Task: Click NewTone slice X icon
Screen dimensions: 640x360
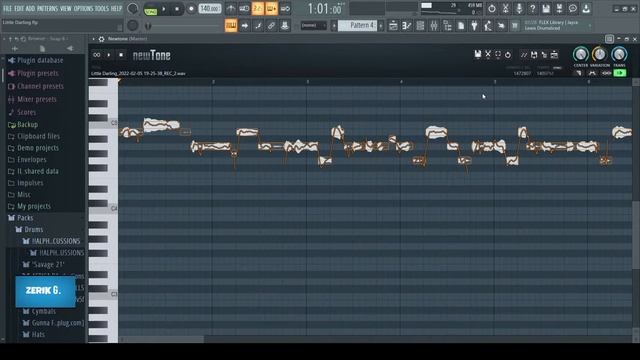Action: [488, 54]
